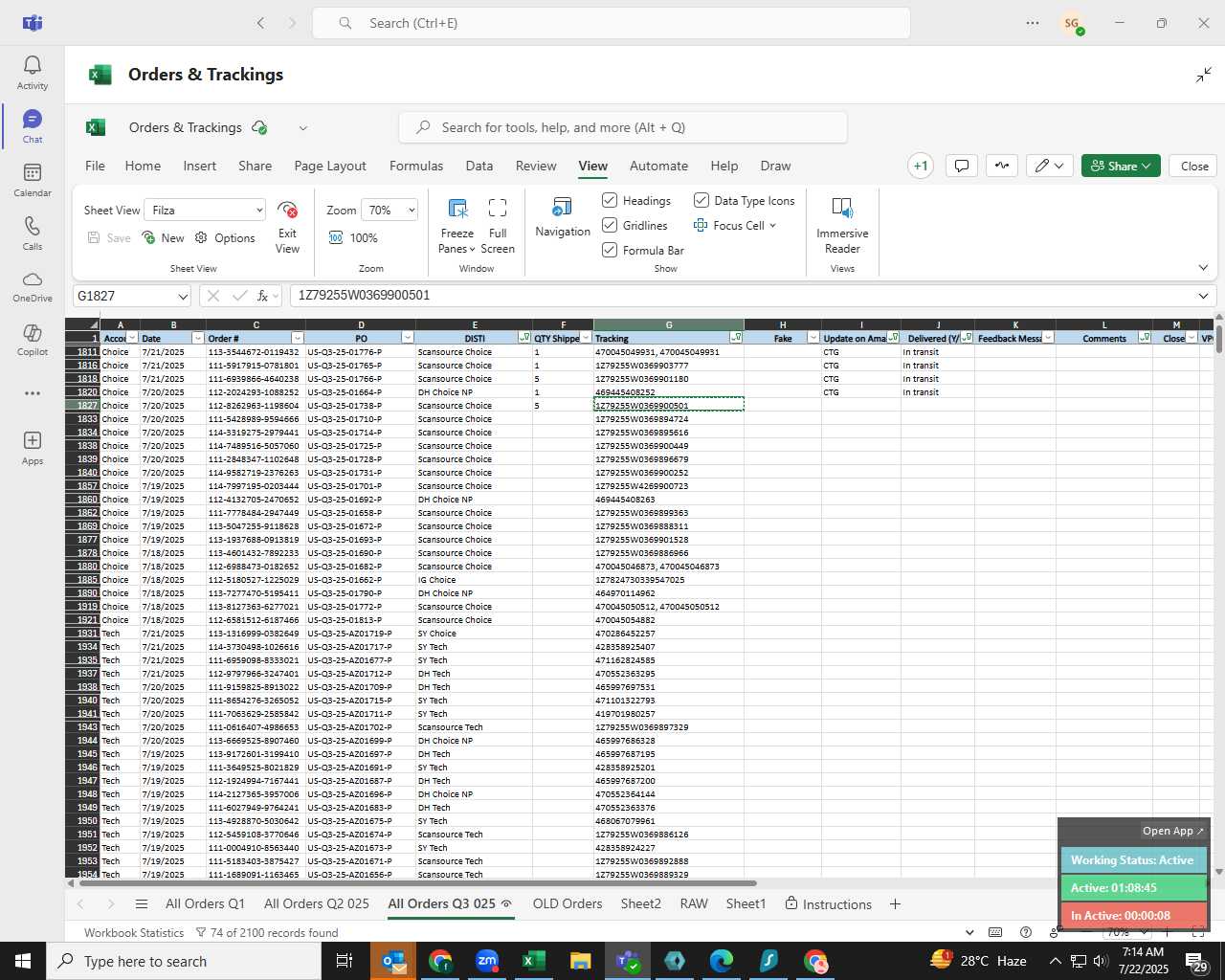
Task: Open the Zoom percentage dropdown
Action: (390, 210)
